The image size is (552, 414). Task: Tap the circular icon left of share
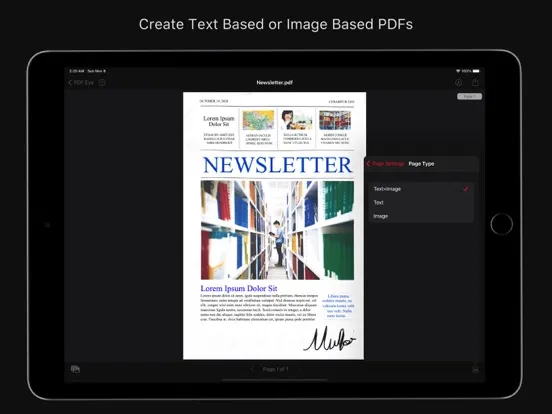coord(458,83)
